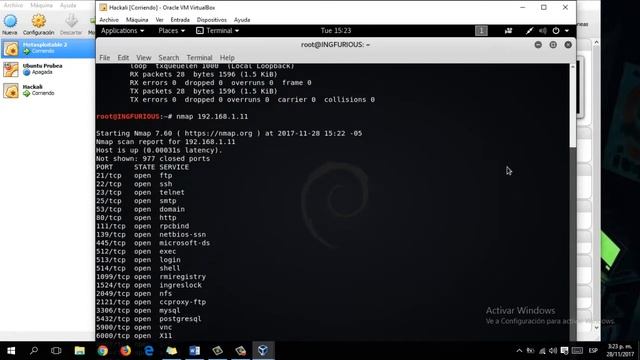Open the Ver menu in VirtualBox
640x360 pixels.
point(159,20)
